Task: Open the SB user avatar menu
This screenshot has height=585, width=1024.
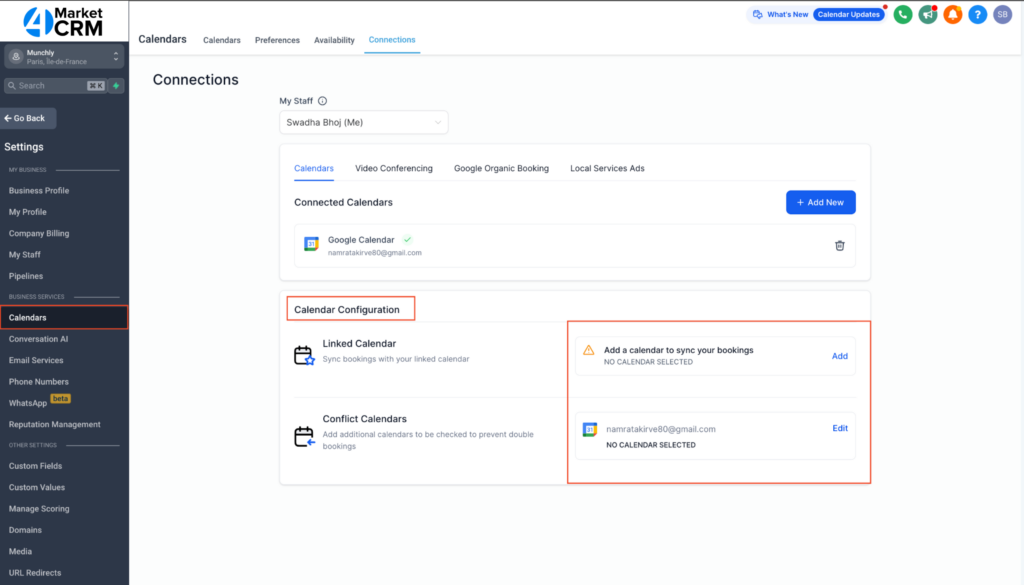Action: (x=1002, y=15)
